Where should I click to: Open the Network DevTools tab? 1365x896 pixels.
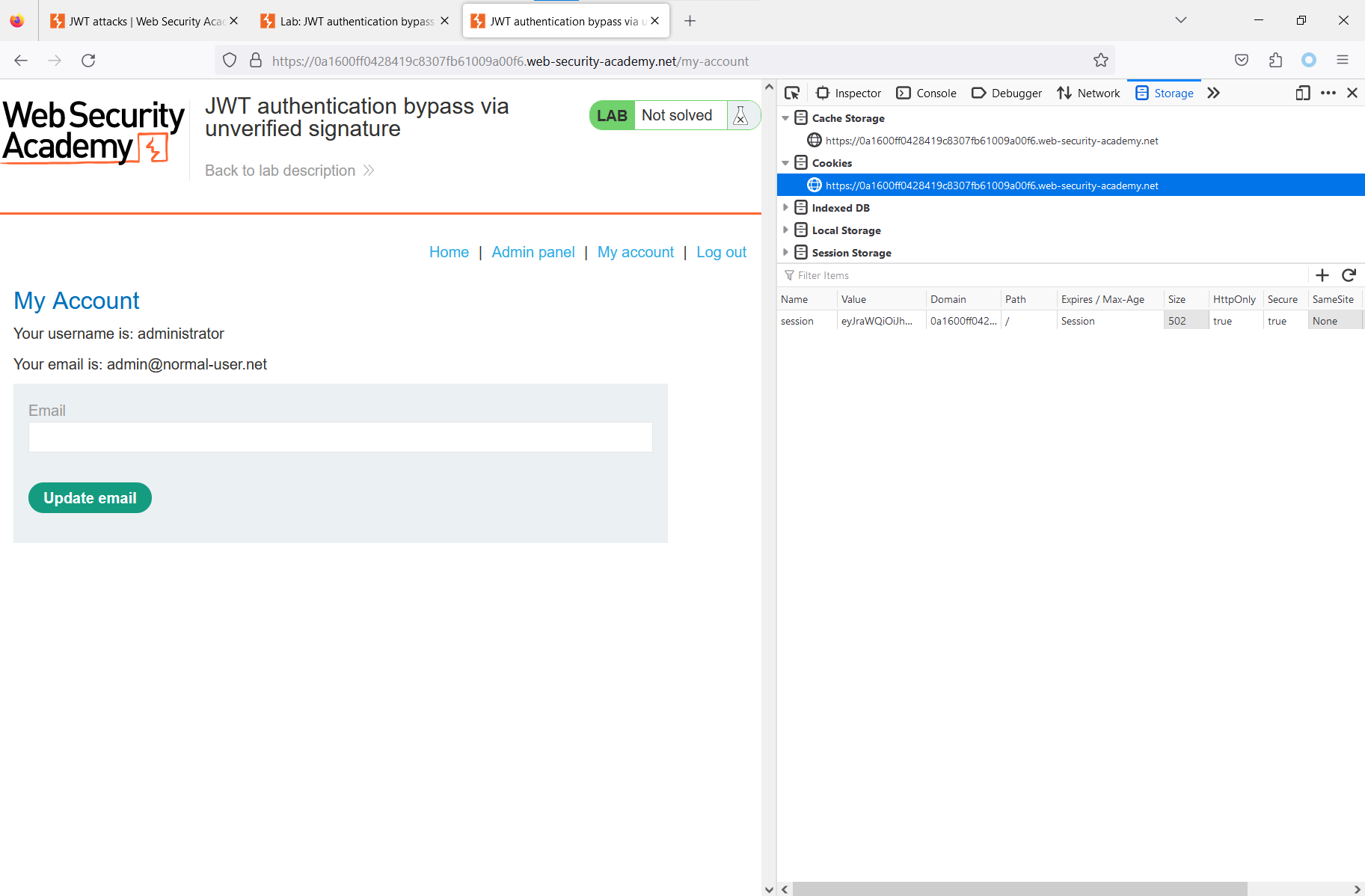[1088, 93]
